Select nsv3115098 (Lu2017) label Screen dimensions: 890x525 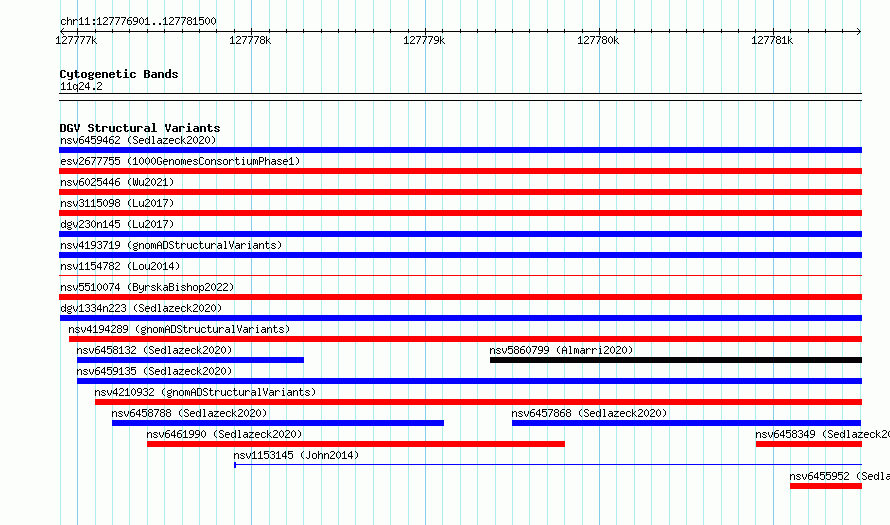[117, 203]
